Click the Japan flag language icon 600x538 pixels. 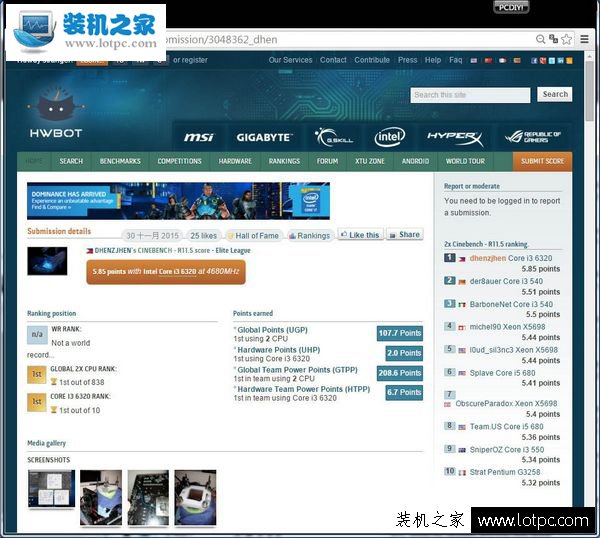[502, 60]
